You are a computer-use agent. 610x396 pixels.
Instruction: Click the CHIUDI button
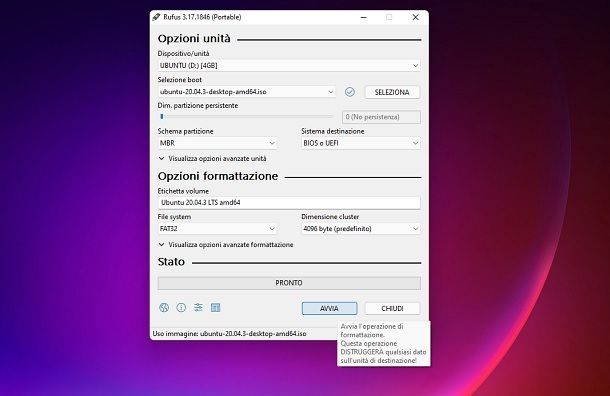pos(392,308)
